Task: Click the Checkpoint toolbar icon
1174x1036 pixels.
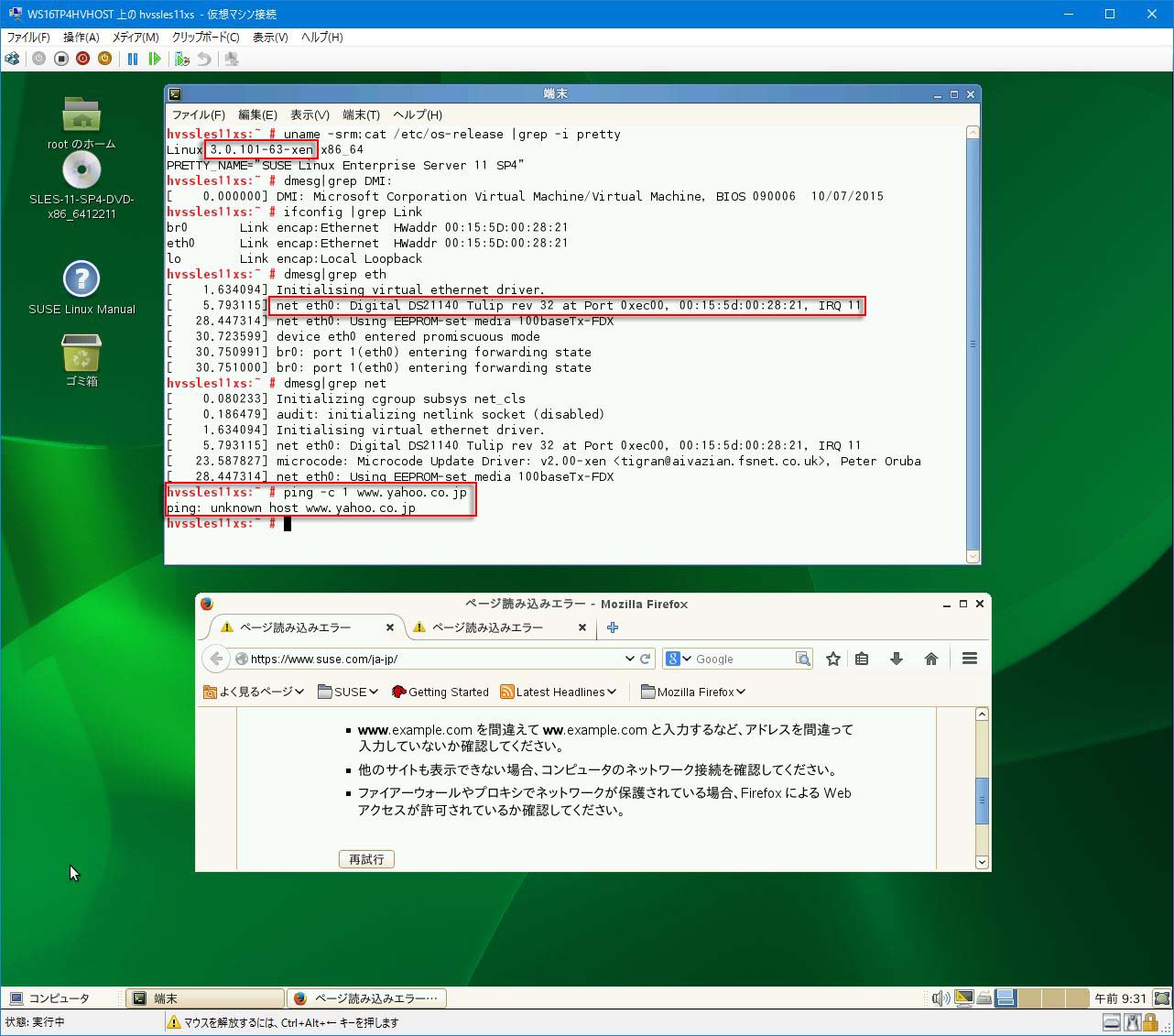Action: (182, 59)
